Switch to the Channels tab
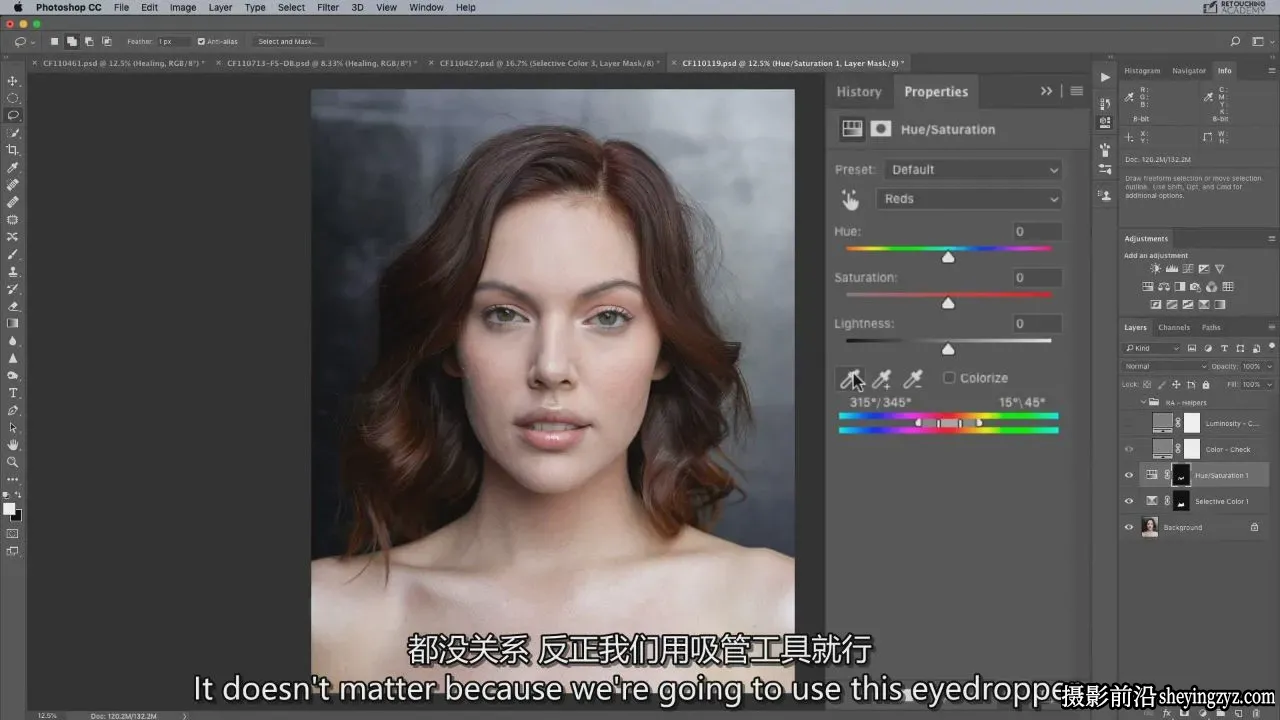The height and width of the screenshot is (720, 1280). click(1174, 328)
